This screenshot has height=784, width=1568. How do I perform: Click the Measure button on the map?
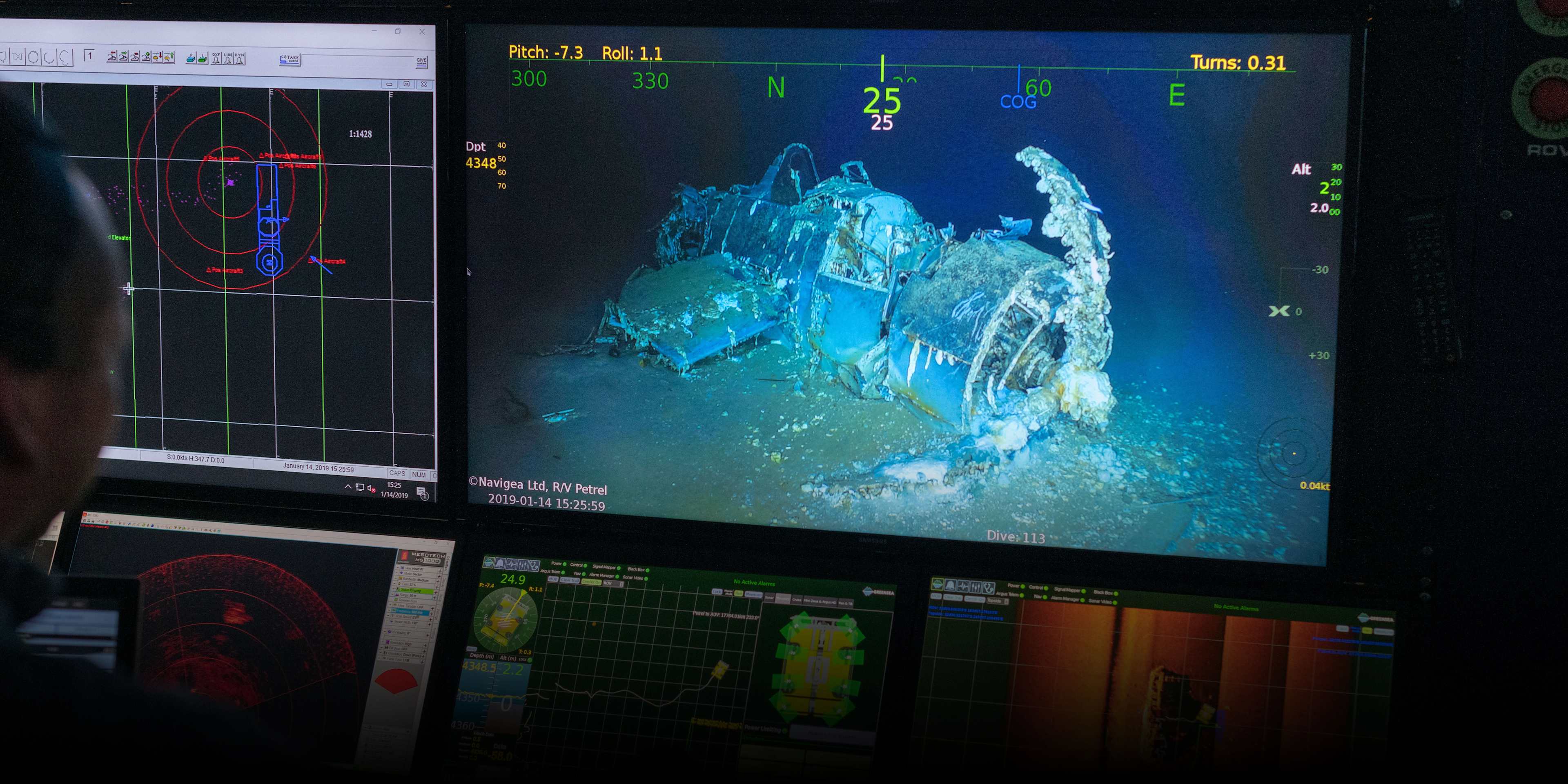(x=754, y=595)
